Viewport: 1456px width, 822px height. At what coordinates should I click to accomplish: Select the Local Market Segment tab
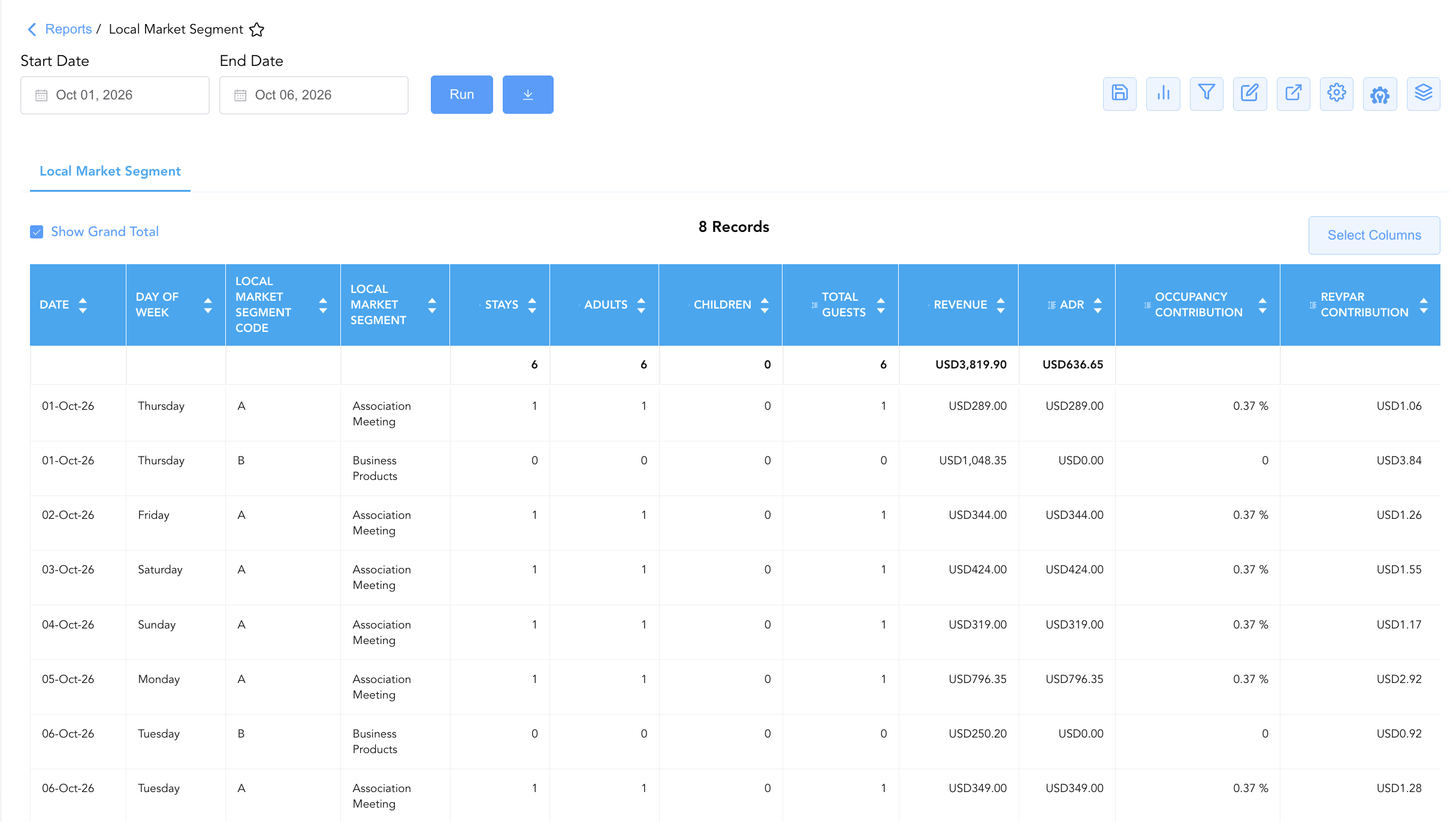click(x=110, y=171)
